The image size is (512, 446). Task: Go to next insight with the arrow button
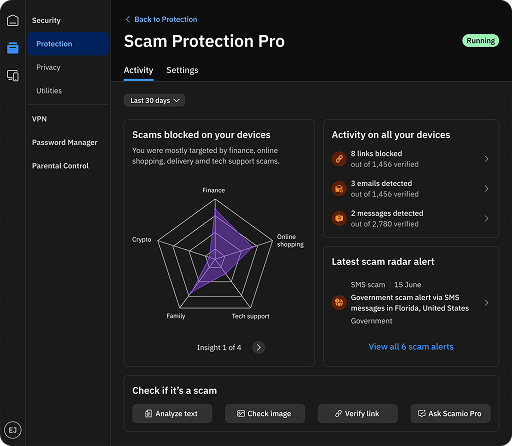click(258, 347)
